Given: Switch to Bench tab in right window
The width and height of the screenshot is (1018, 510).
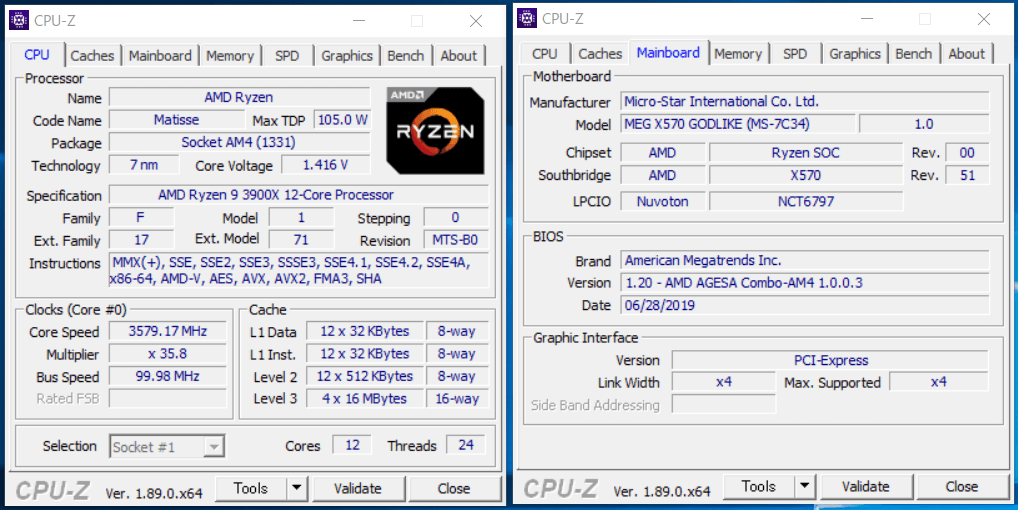Looking at the screenshot, I should coord(913,54).
